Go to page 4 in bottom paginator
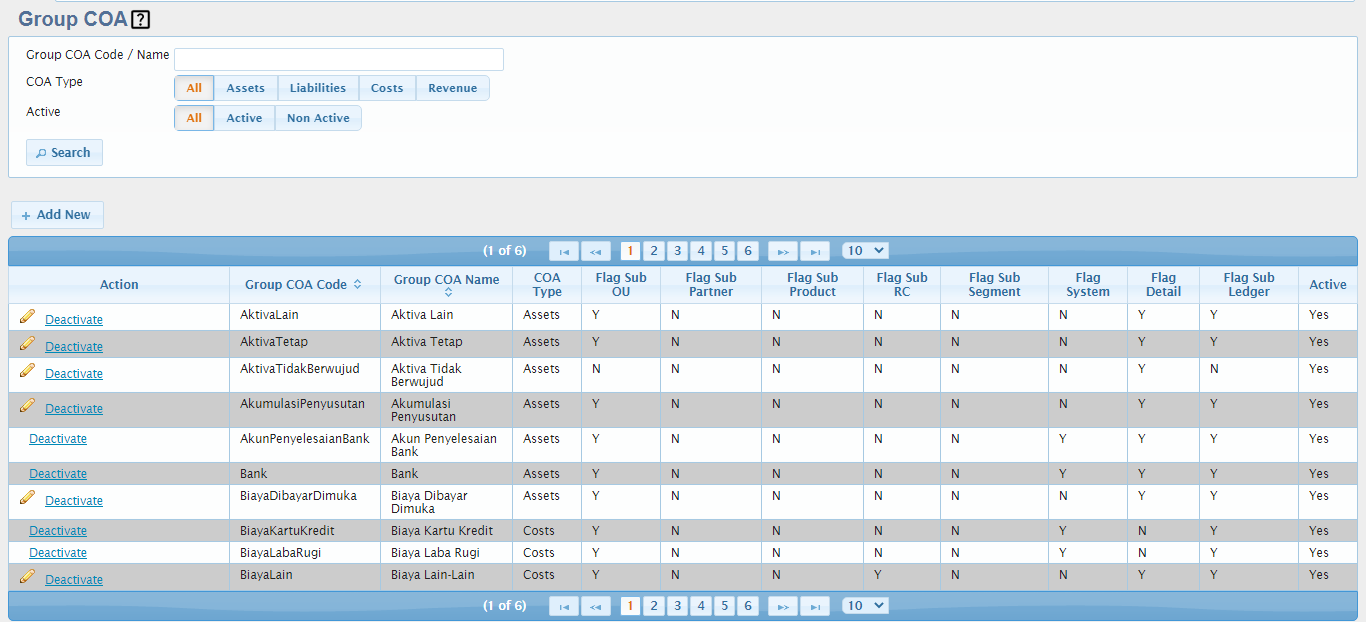 pos(701,606)
